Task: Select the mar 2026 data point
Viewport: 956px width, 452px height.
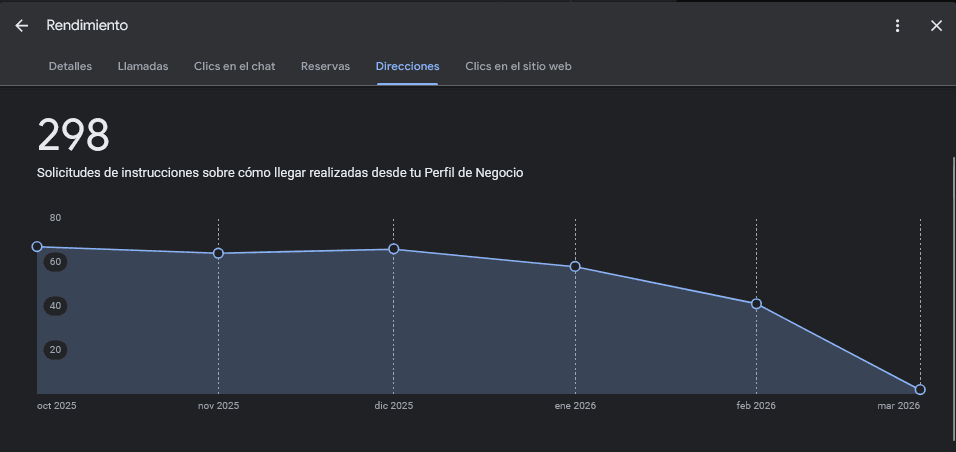Action: [x=920, y=389]
